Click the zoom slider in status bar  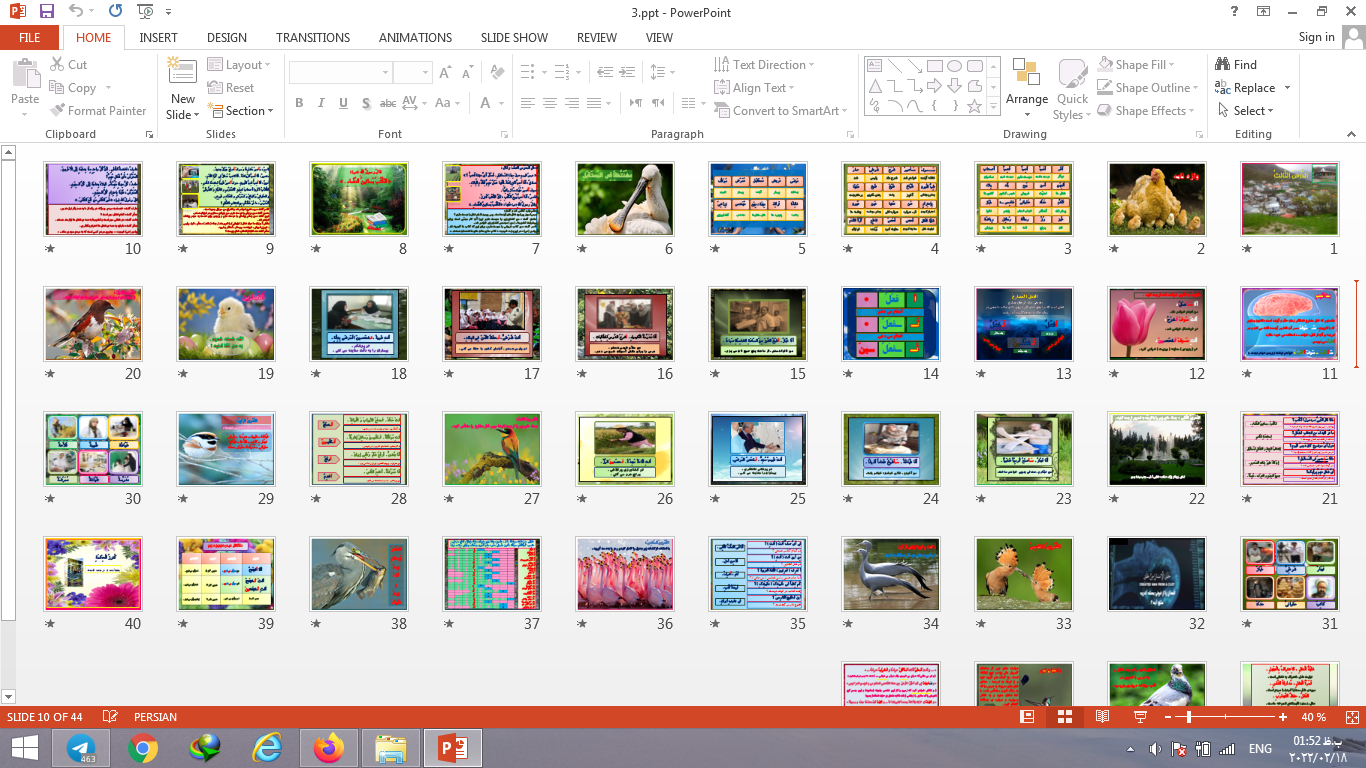pyautogui.click(x=1189, y=717)
